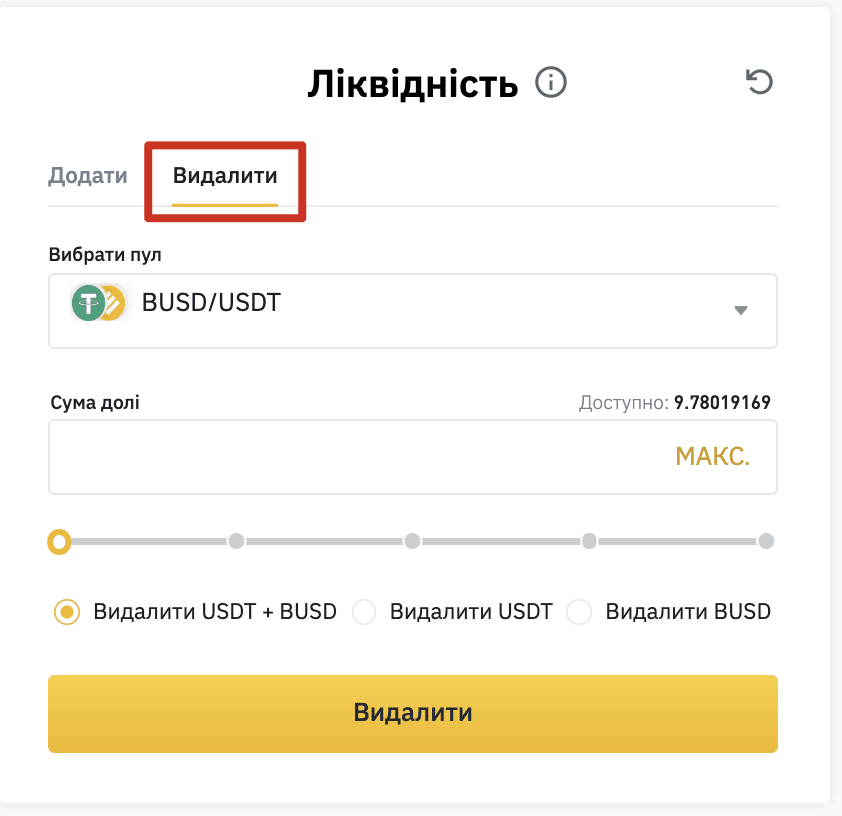842x816 pixels.
Task: Click the Сума долі amount input field
Action: (412, 457)
